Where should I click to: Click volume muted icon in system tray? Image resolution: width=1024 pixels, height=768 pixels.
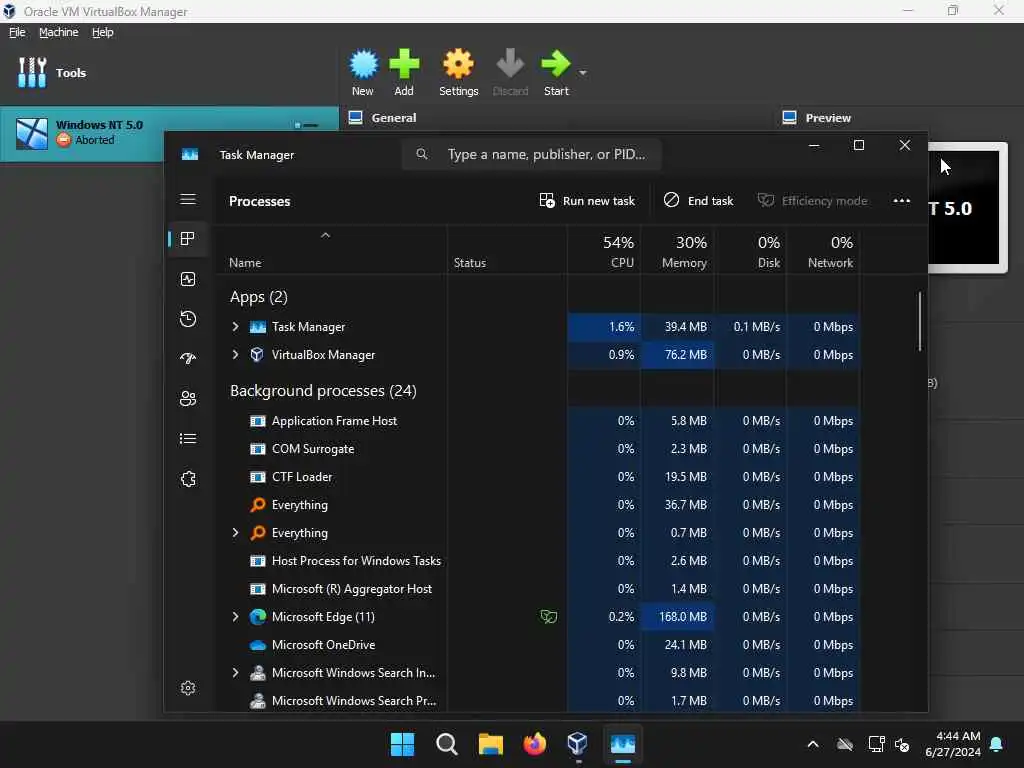(902, 744)
